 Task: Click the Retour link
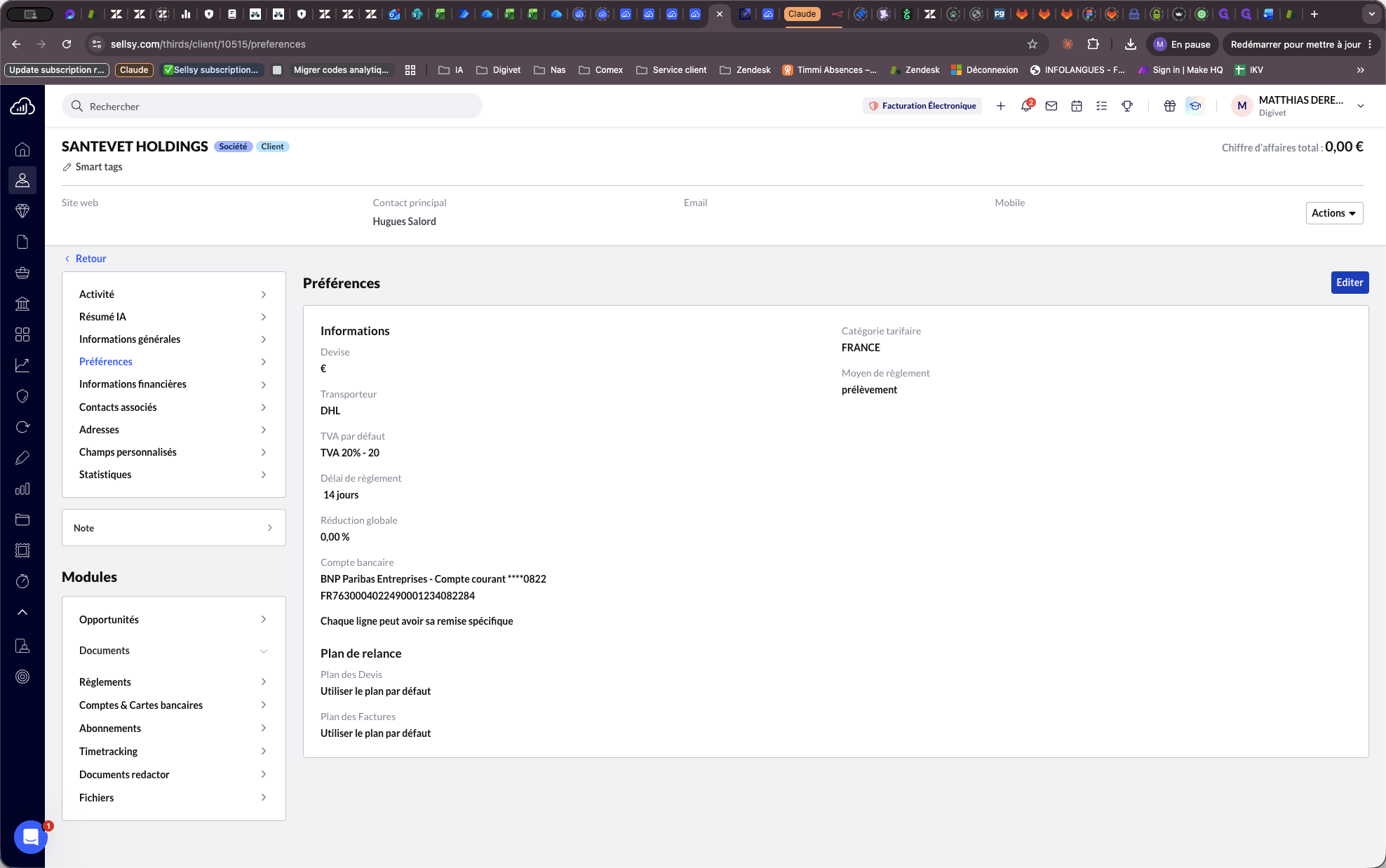pos(86,259)
